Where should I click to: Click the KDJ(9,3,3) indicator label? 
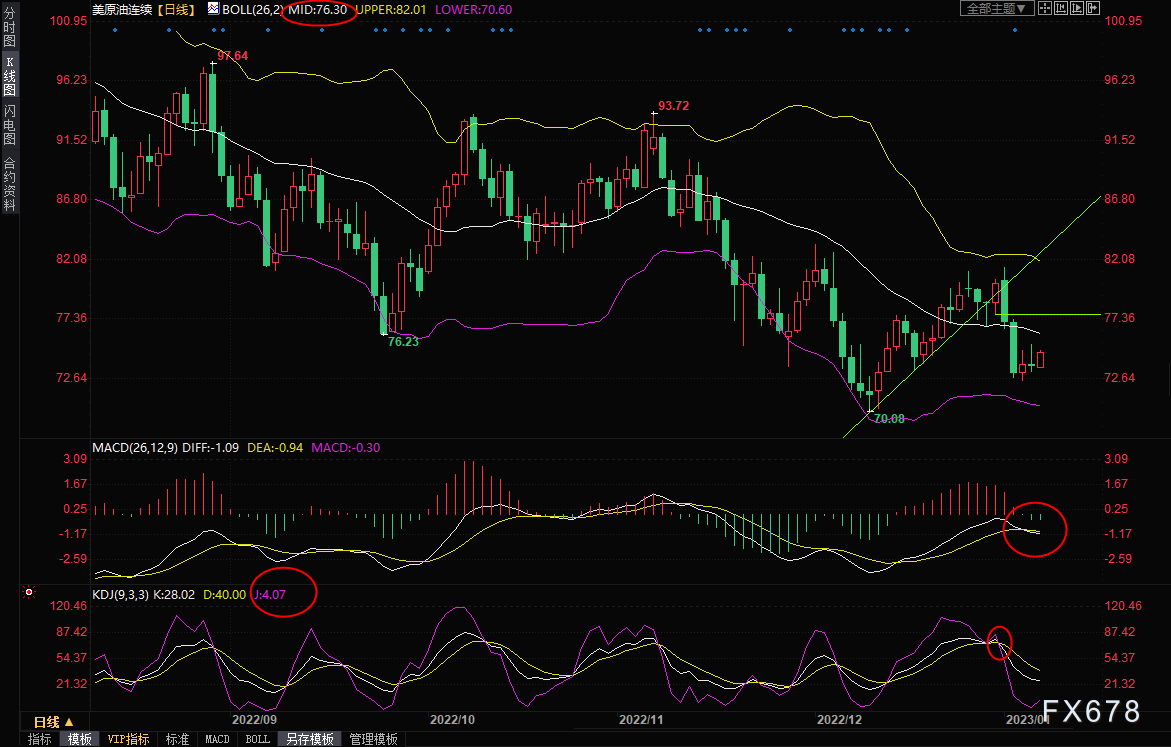120,595
